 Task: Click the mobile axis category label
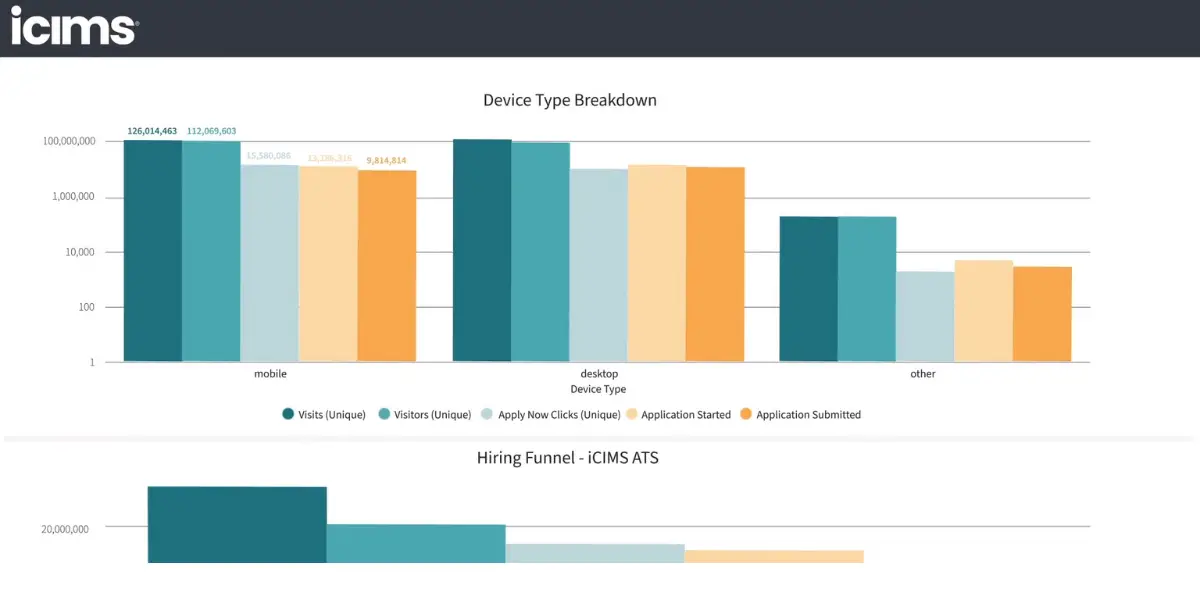point(270,374)
